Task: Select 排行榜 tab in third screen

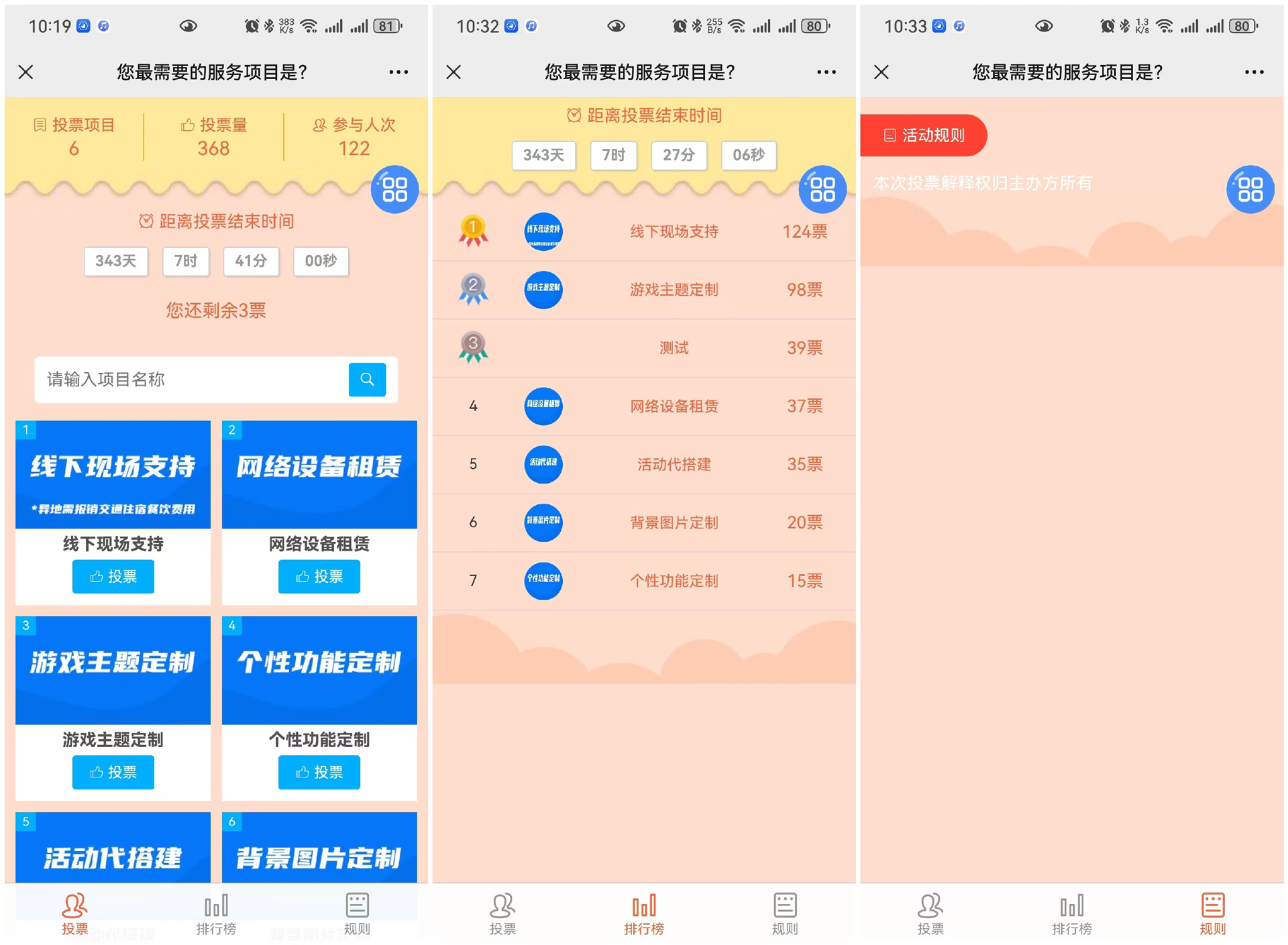Action: tap(1071, 913)
